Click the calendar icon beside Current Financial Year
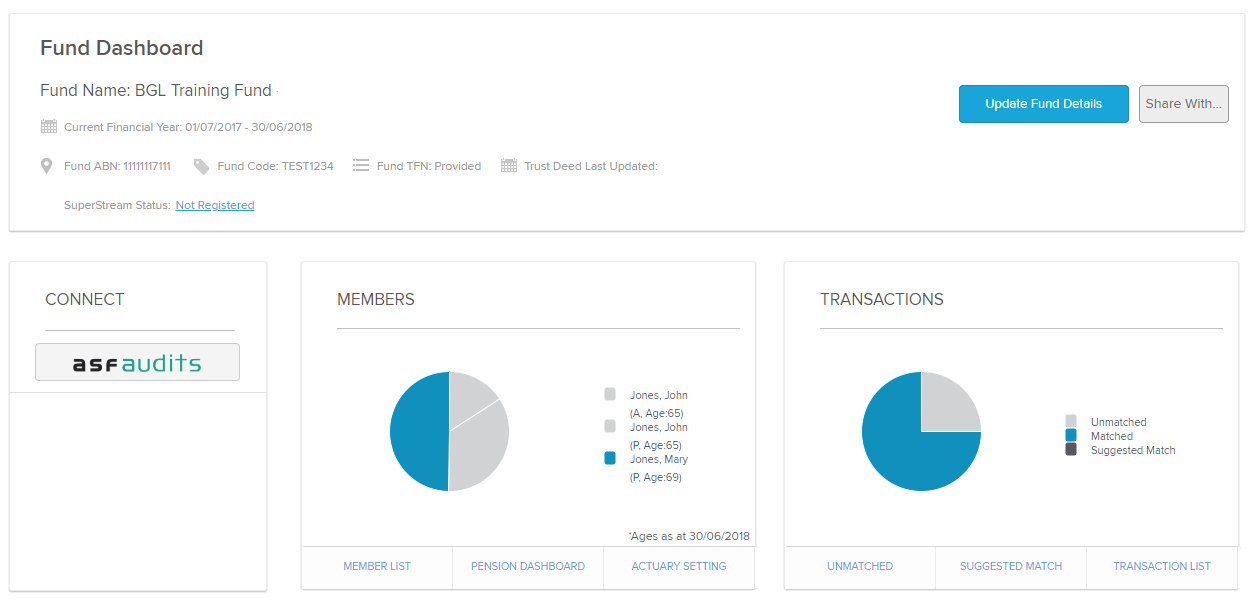 point(48,127)
